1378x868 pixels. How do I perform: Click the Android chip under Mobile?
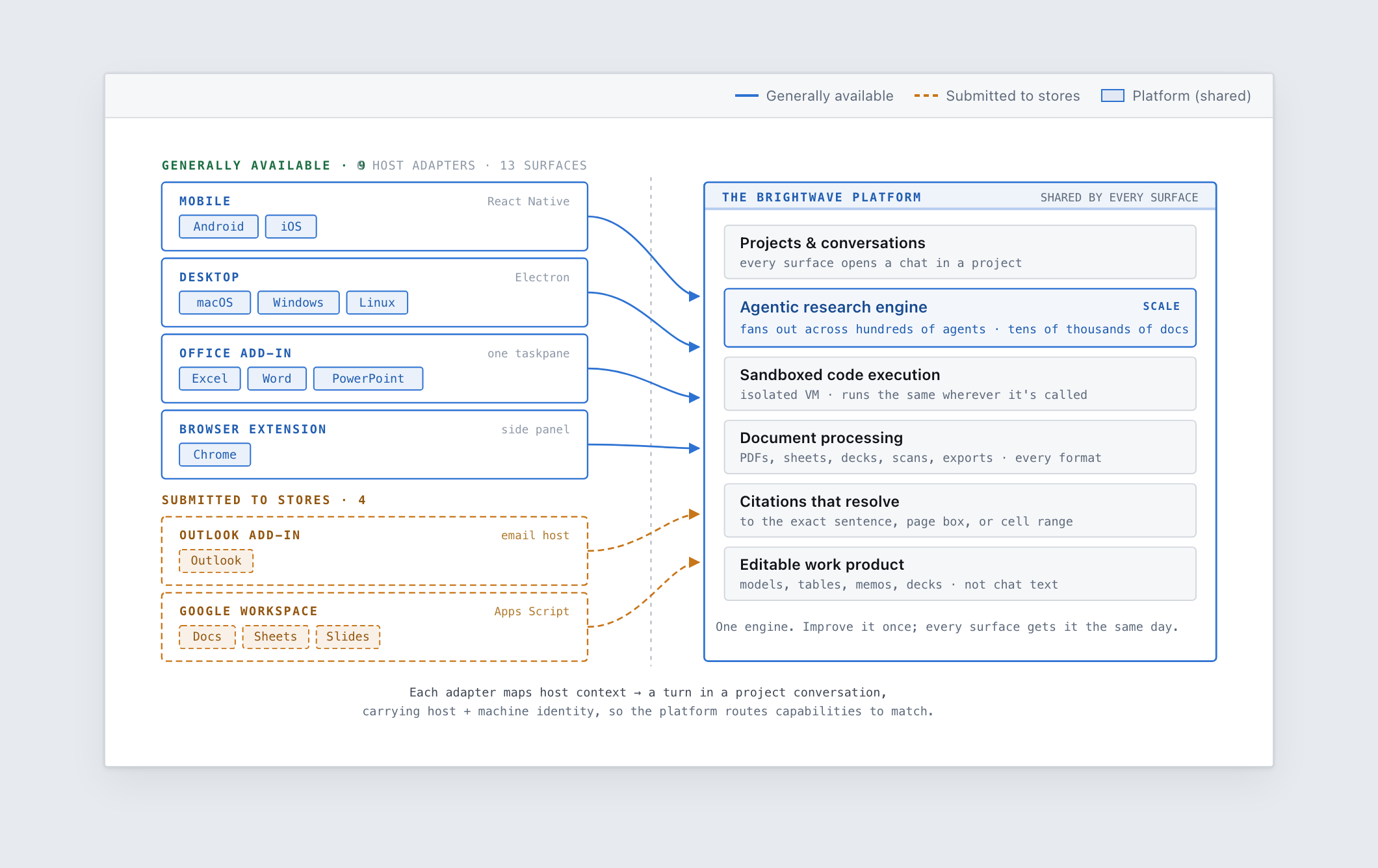point(218,227)
